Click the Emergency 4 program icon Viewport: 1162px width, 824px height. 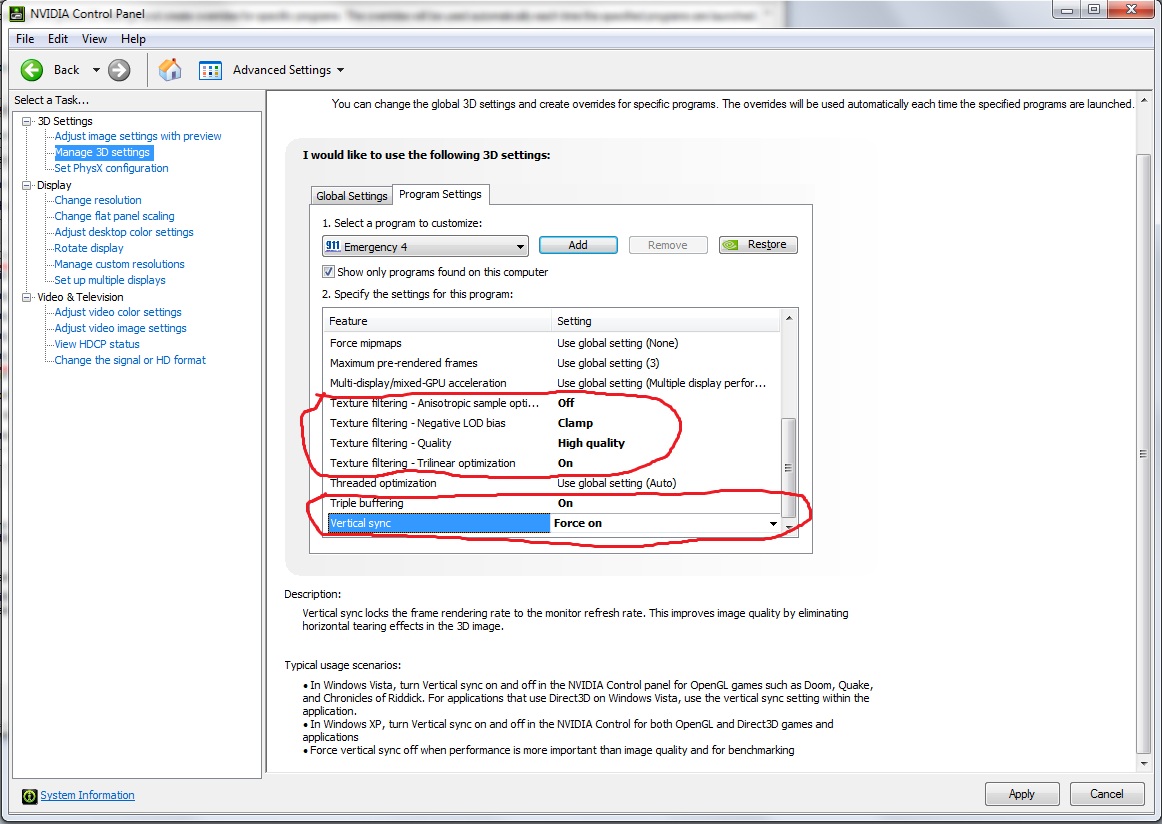click(x=333, y=246)
